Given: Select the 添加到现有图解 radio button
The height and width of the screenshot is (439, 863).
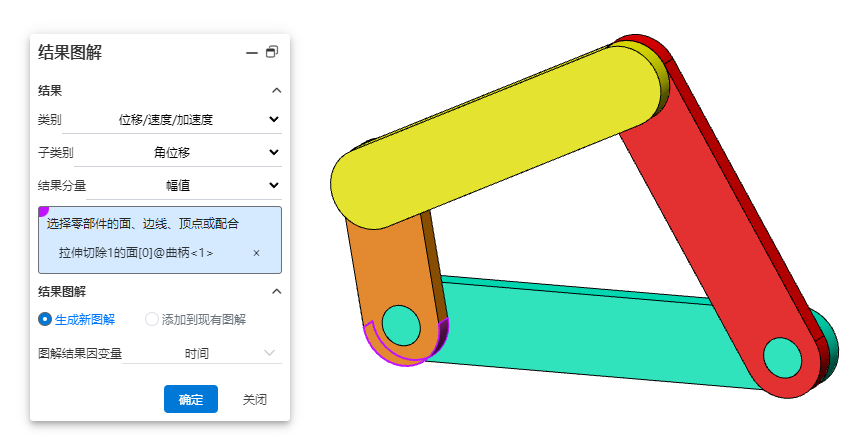Looking at the screenshot, I should [x=152, y=320].
